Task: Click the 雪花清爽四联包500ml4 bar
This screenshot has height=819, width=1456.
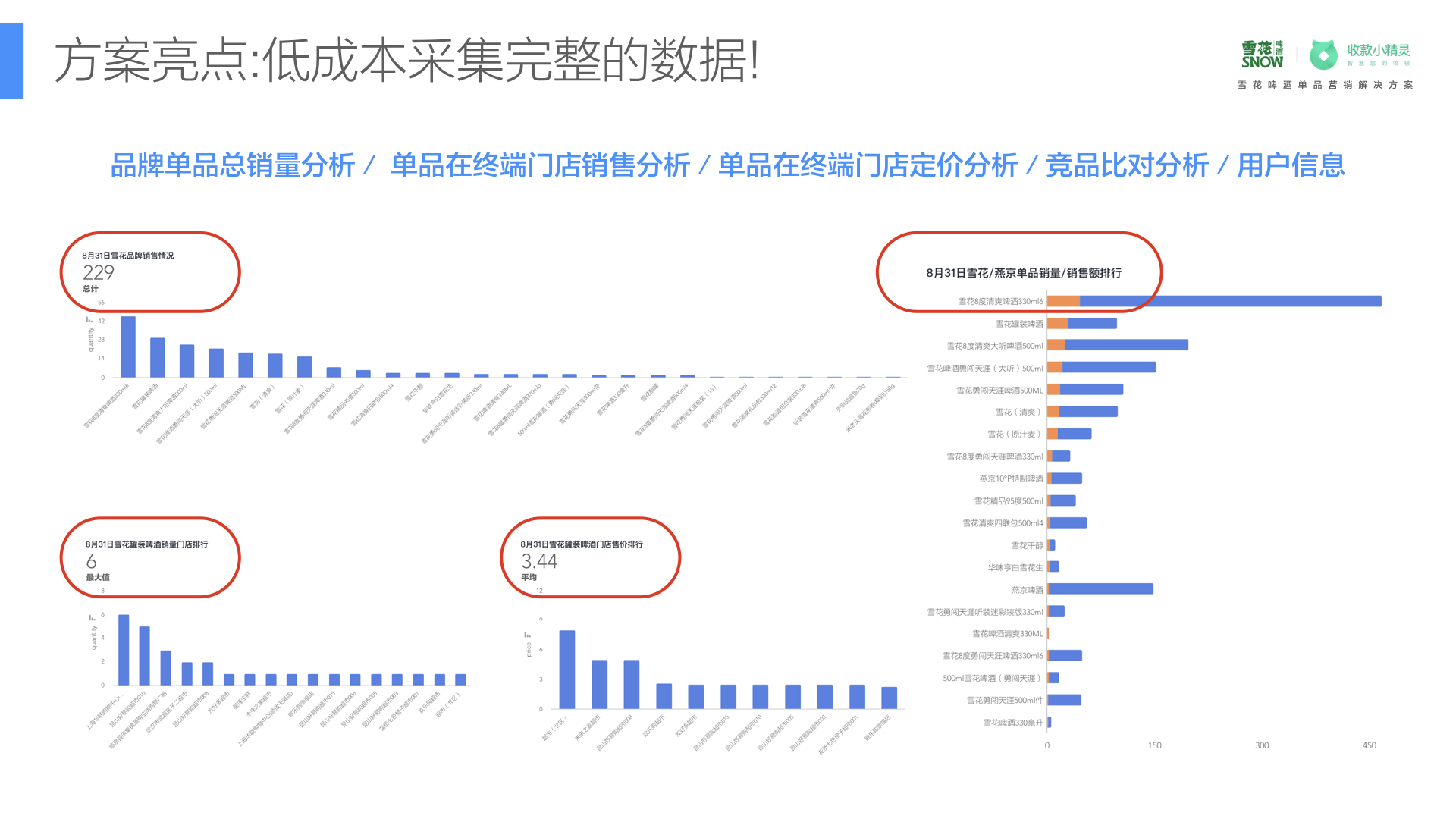Action: point(1068,522)
